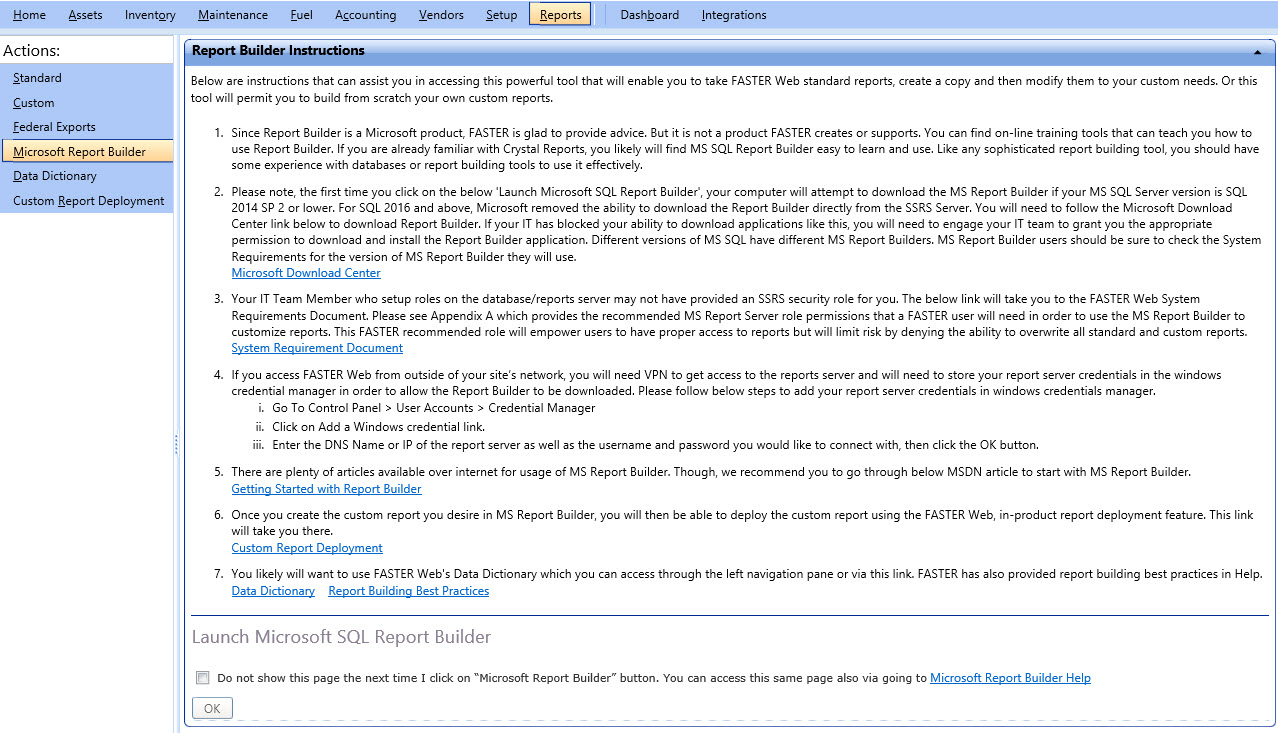Click Launch Microsoft SQL Report Builder

pos(341,637)
